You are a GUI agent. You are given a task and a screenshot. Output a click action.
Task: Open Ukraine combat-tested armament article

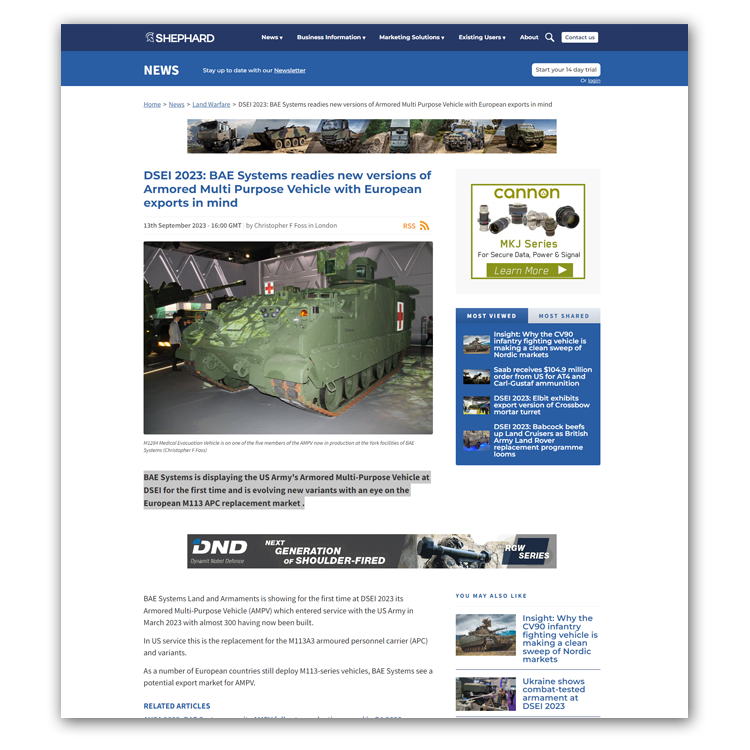[x=553, y=694]
